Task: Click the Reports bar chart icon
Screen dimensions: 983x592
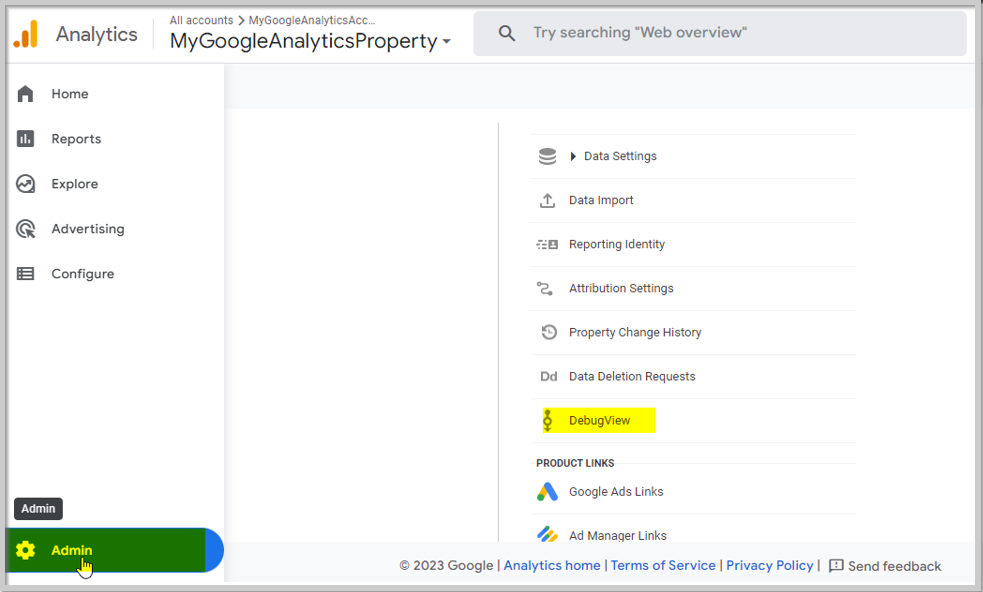Action: click(25, 139)
